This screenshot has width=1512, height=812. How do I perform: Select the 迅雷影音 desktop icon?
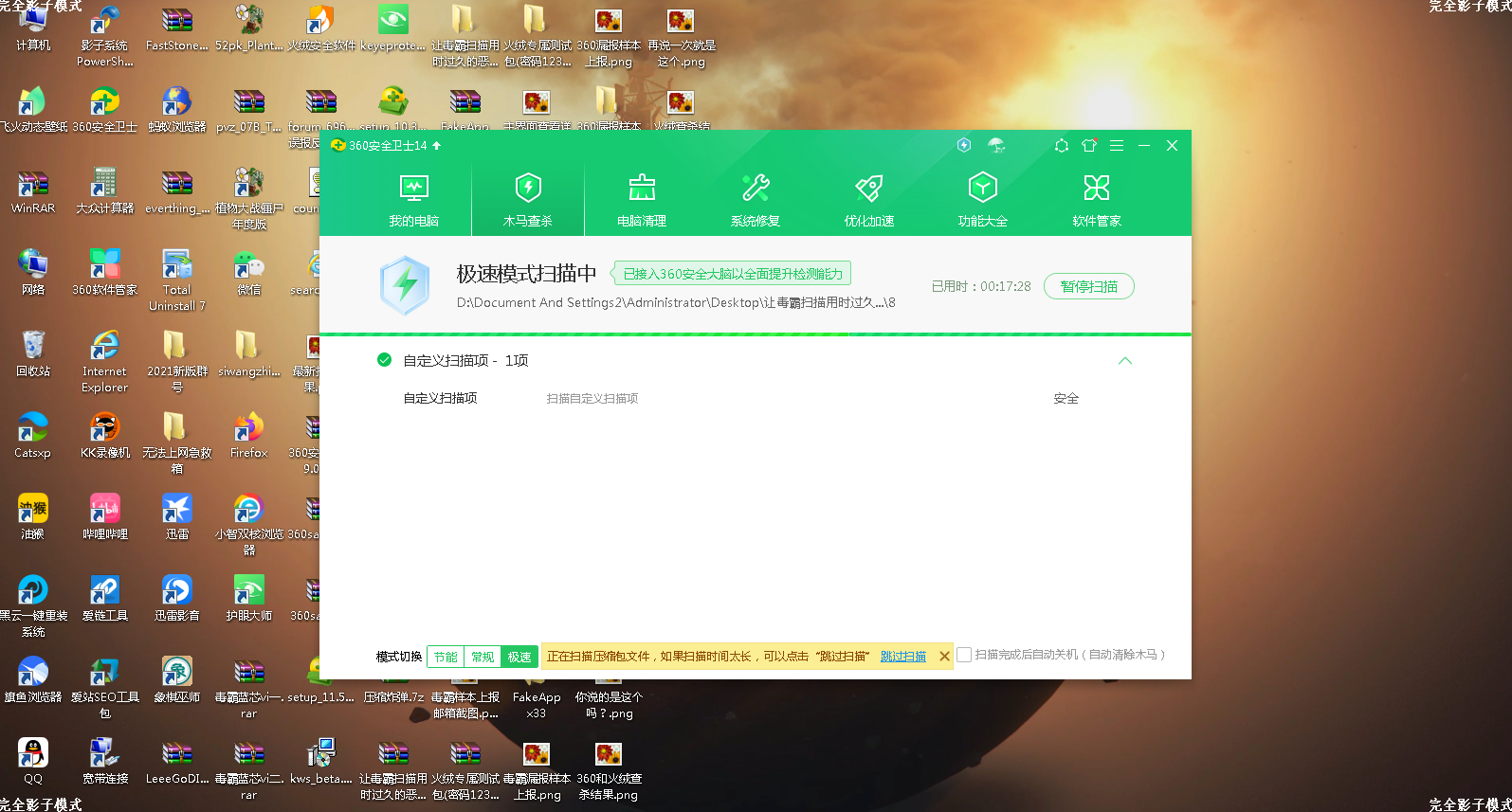pyautogui.click(x=177, y=599)
